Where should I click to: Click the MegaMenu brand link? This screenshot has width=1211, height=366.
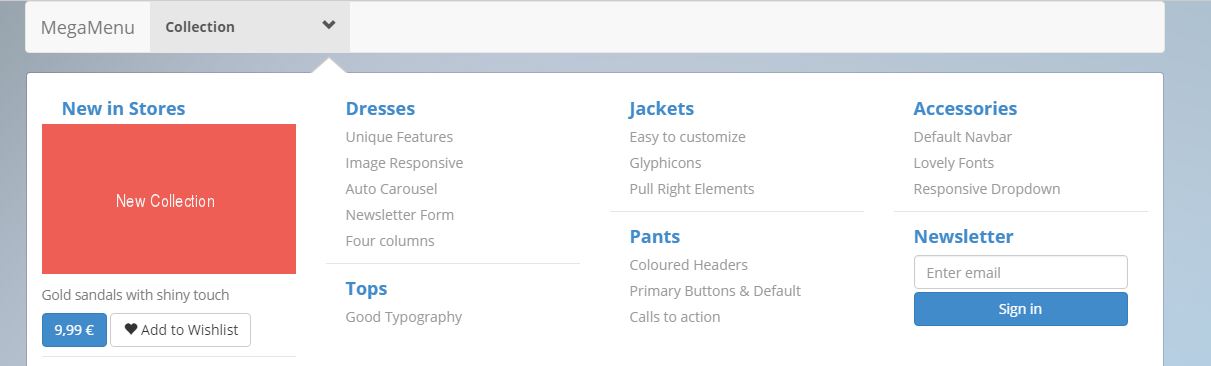pyautogui.click(x=88, y=27)
